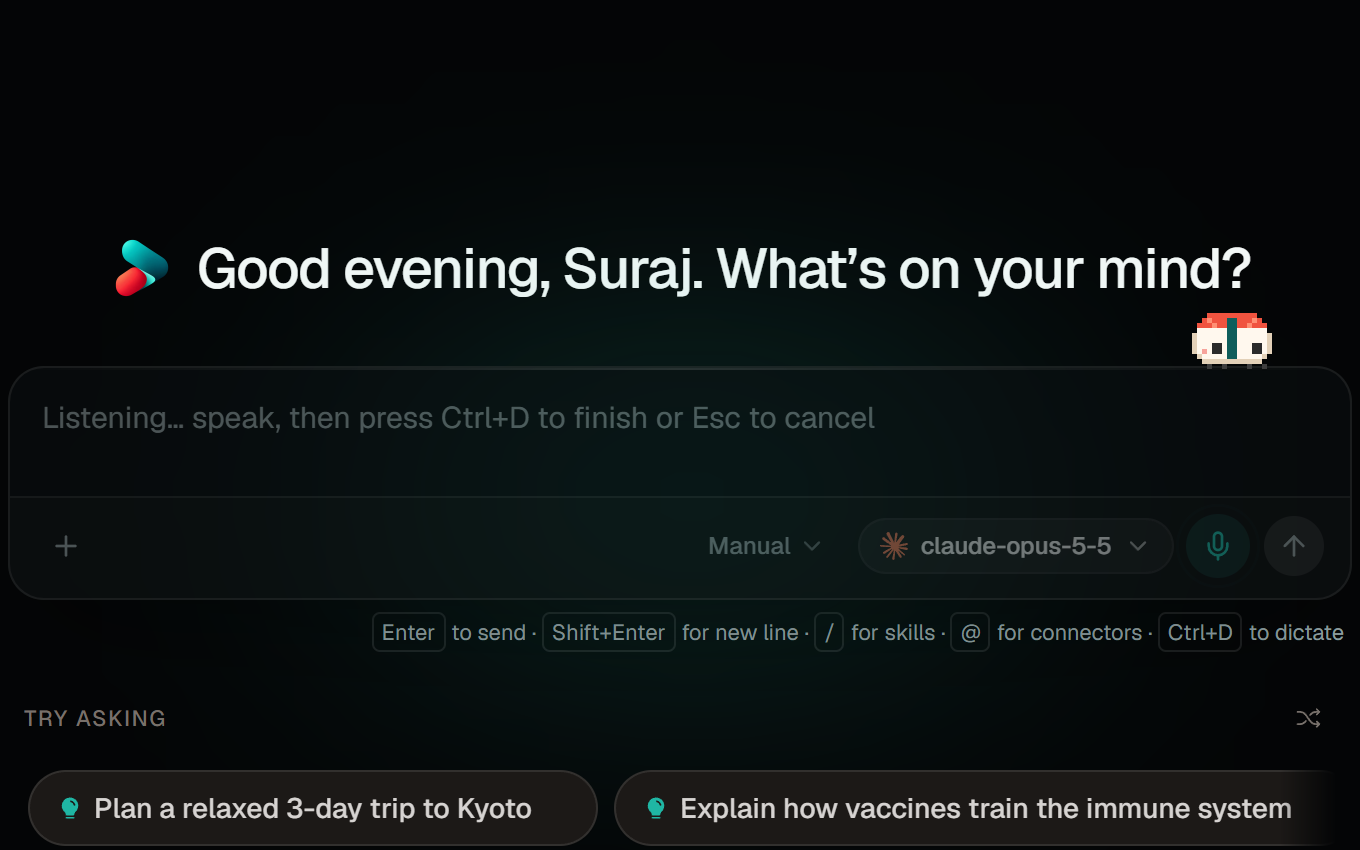Choose 'Explain how vaccines train the immune system'

(986, 808)
